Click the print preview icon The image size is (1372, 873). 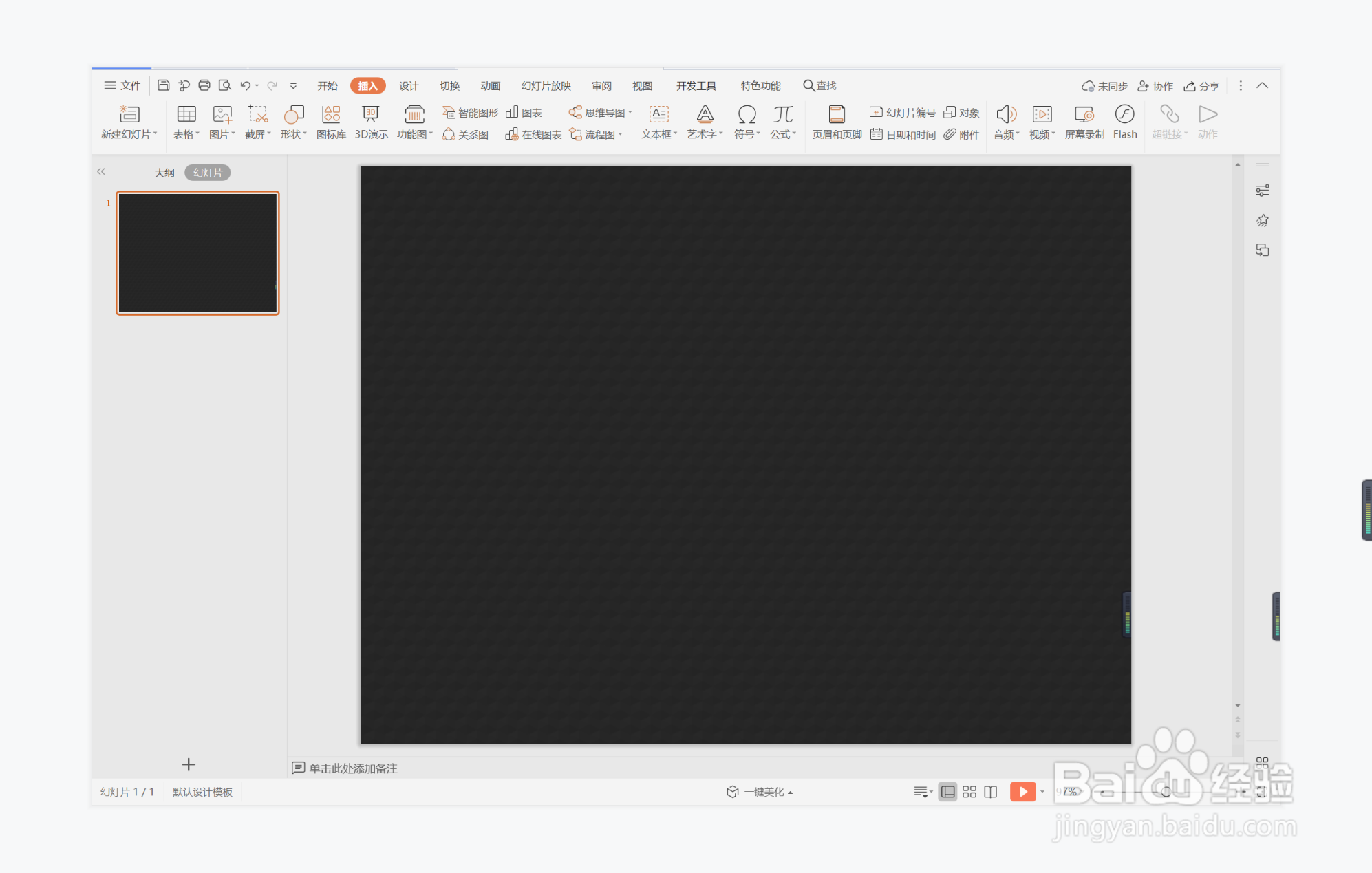click(224, 85)
